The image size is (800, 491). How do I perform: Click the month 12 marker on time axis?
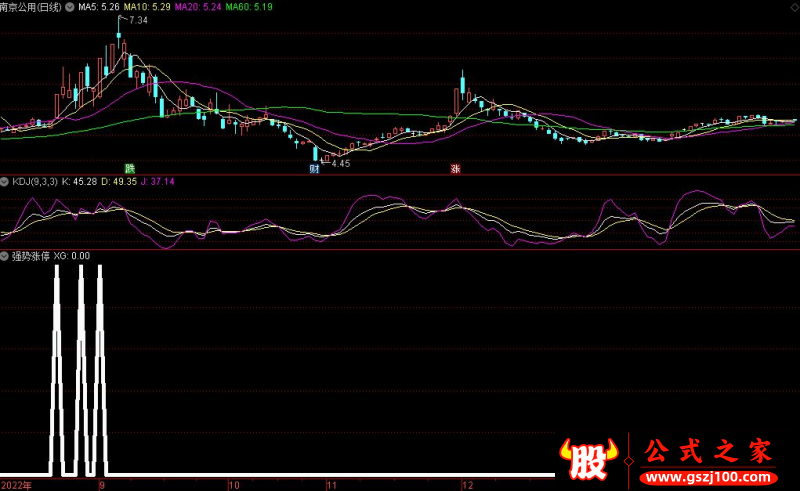tap(466, 485)
